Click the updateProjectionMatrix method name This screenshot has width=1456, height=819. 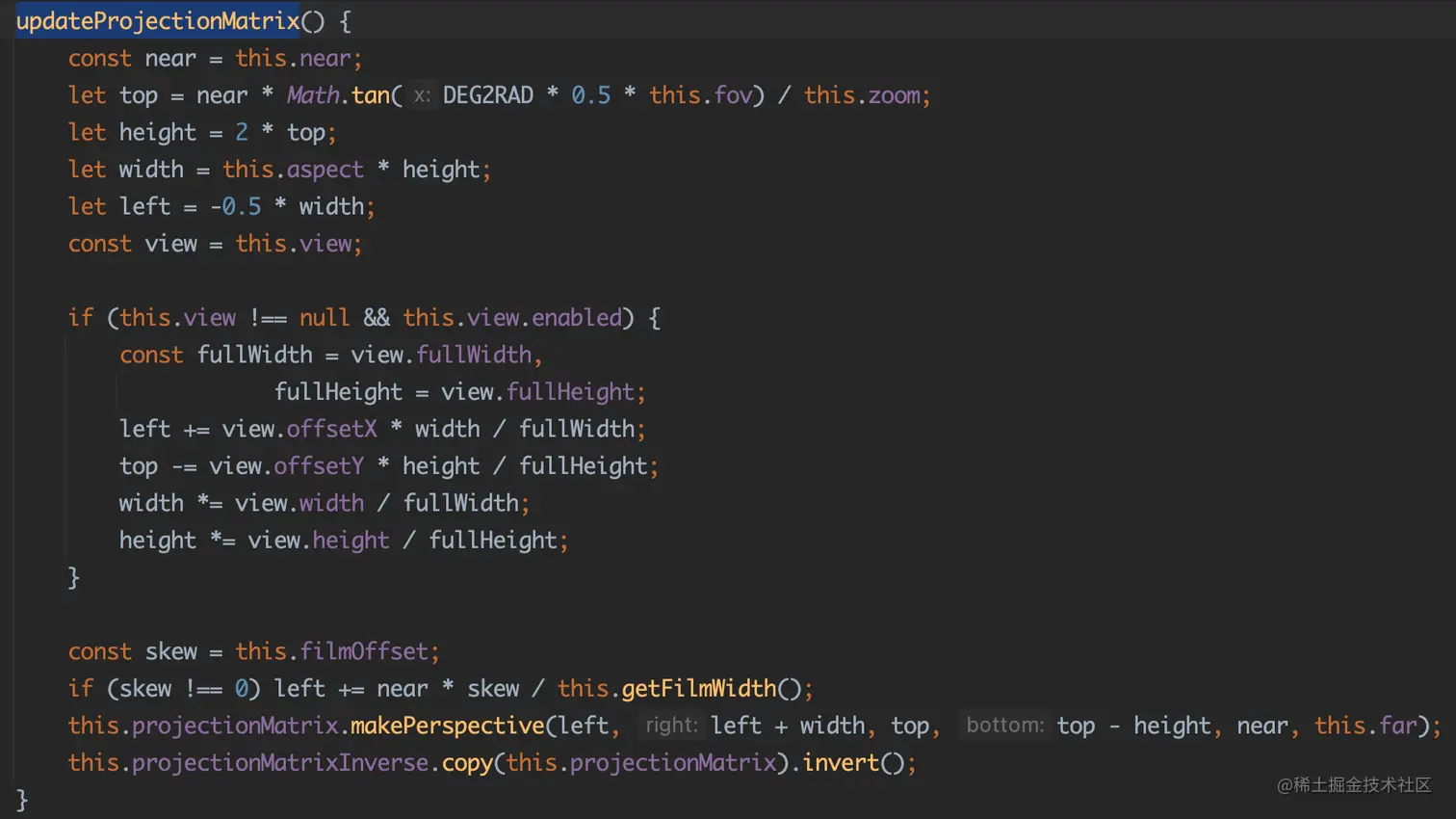(x=158, y=21)
